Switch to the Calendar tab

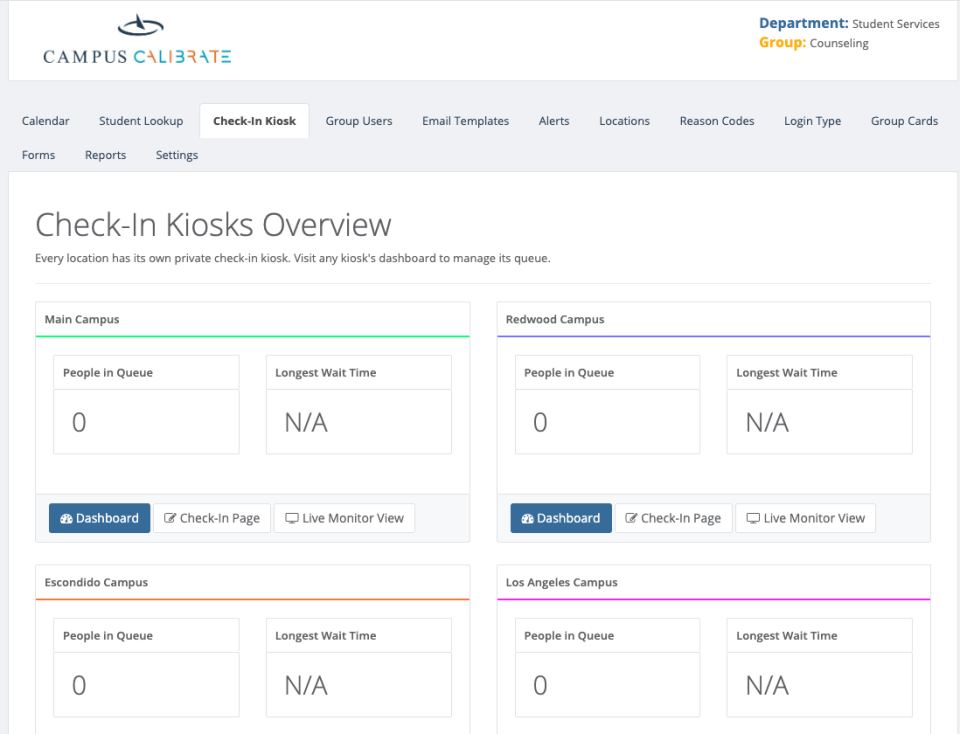pyautogui.click(x=46, y=121)
